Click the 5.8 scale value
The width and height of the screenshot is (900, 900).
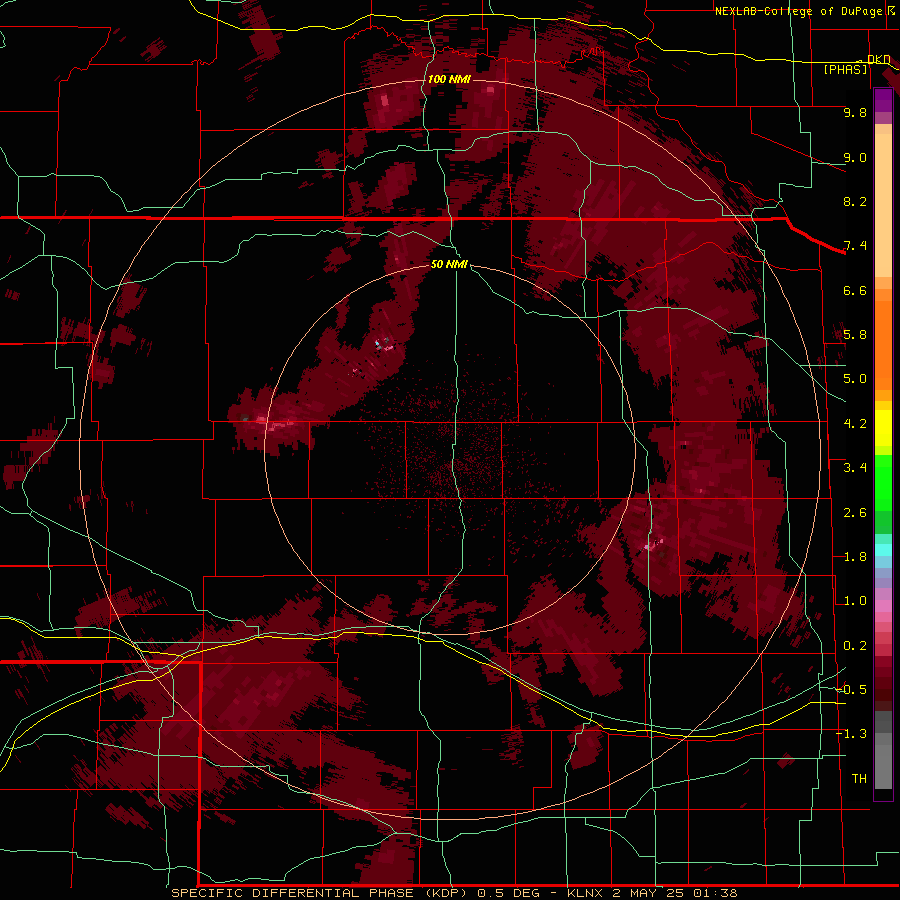855,335
